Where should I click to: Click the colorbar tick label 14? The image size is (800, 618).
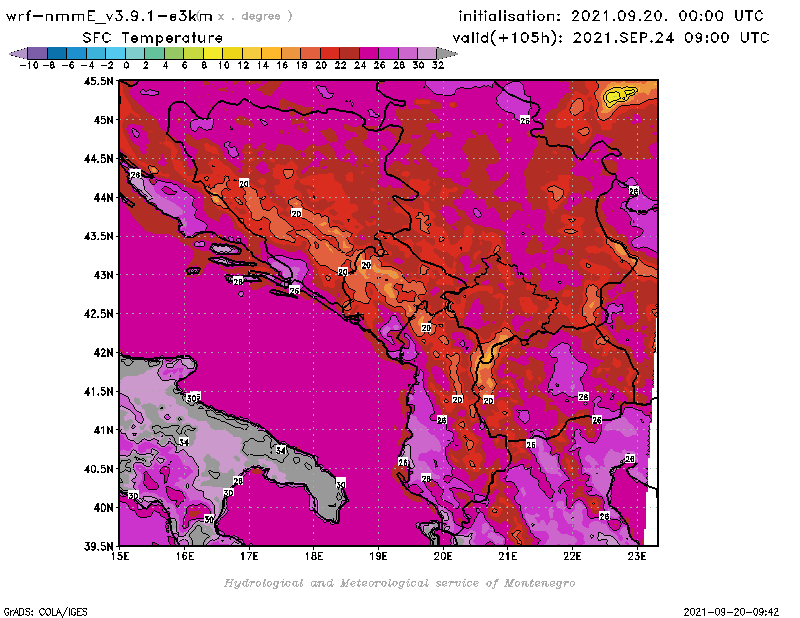point(262,65)
